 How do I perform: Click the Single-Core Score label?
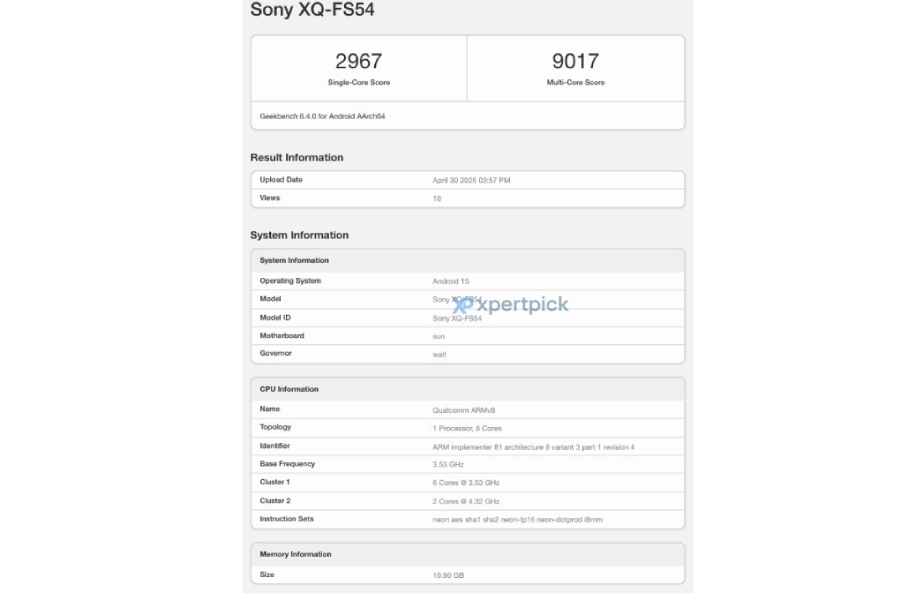pos(358,82)
